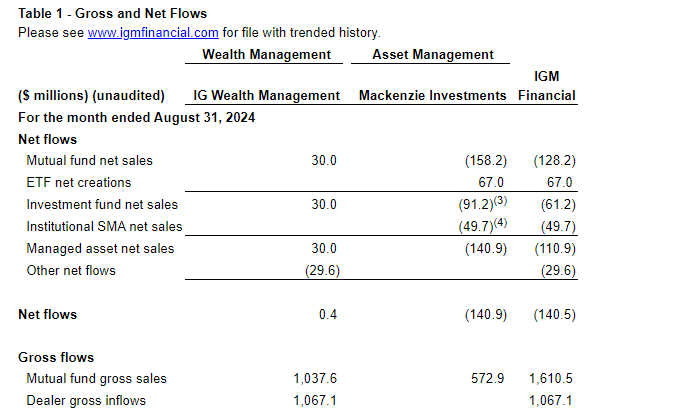Select the 572.9 mutual fund gross sales value

(490, 379)
